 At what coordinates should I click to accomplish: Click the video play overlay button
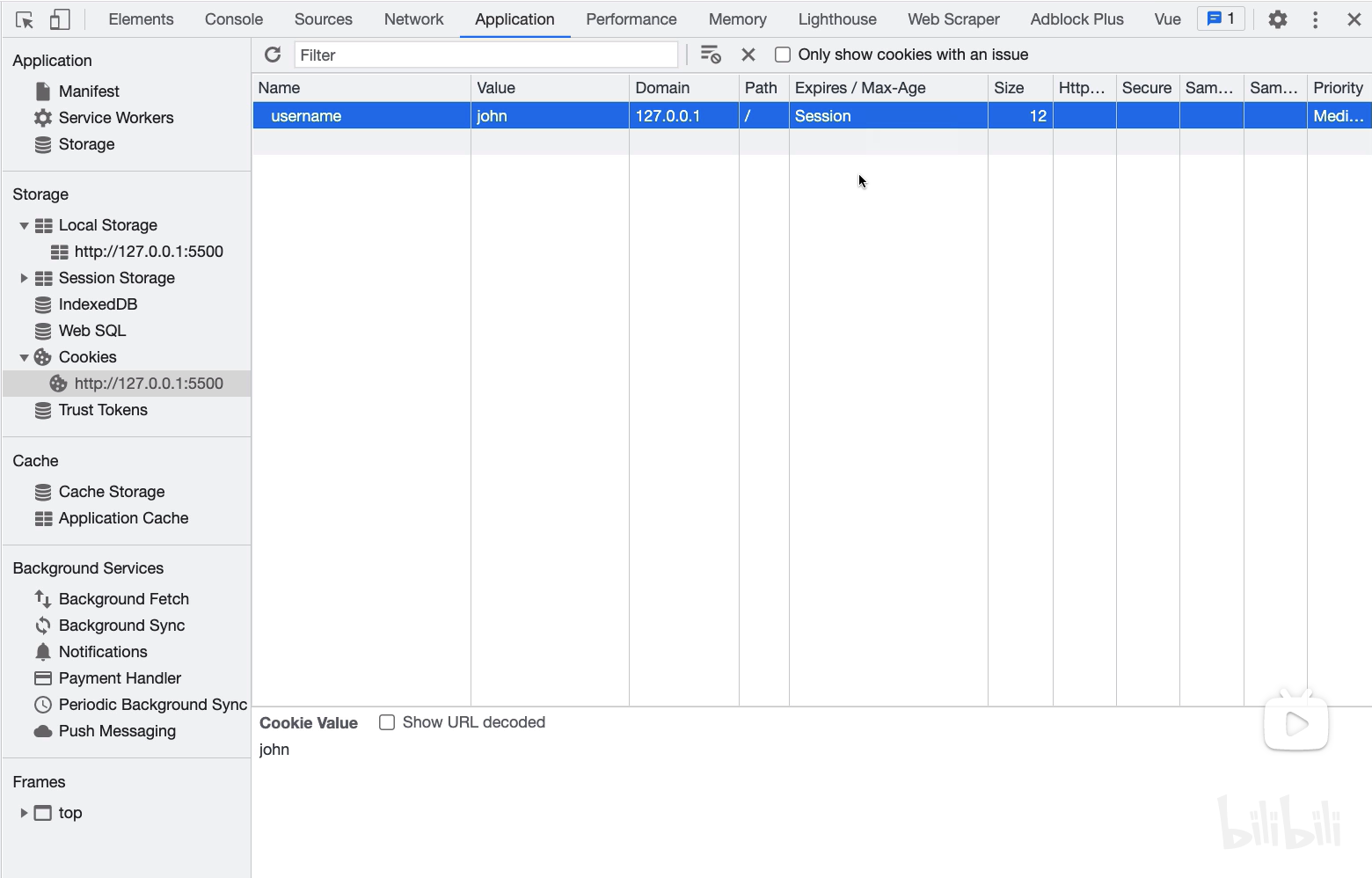click(1295, 723)
